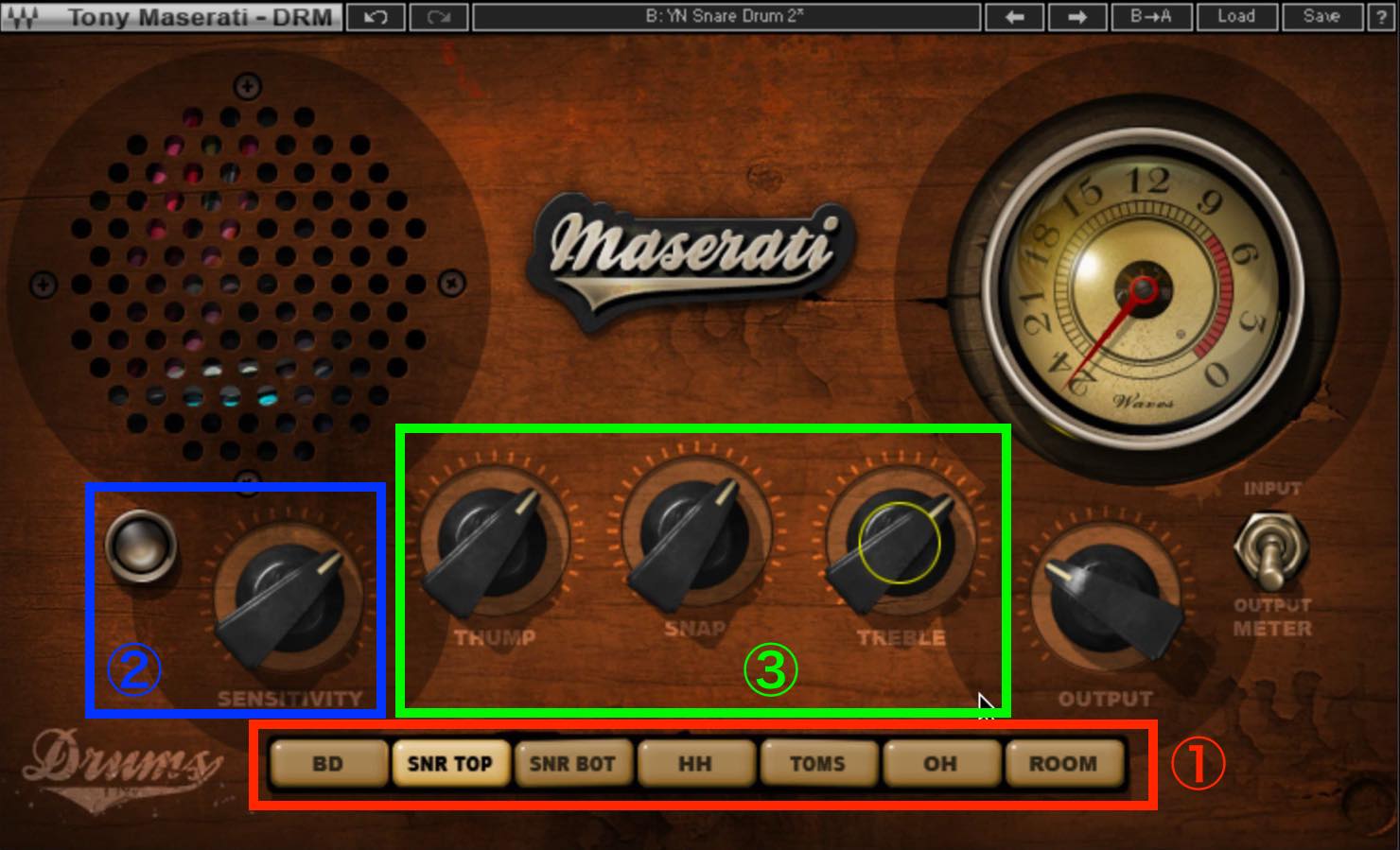Image resolution: width=1400 pixels, height=850 pixels.
Task: Open the help question mark button
Action: [1382, 17]
